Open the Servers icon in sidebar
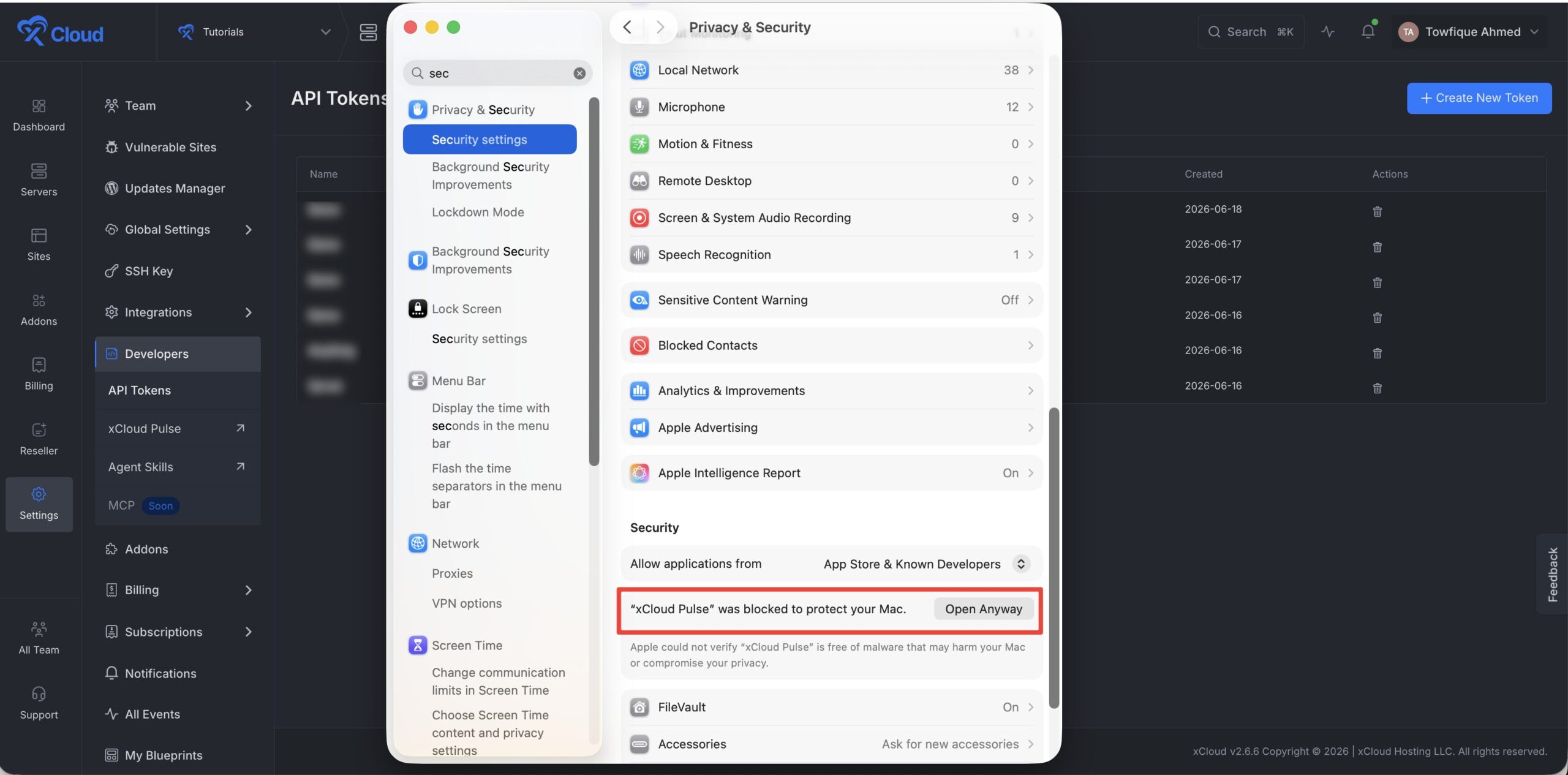 39,180
